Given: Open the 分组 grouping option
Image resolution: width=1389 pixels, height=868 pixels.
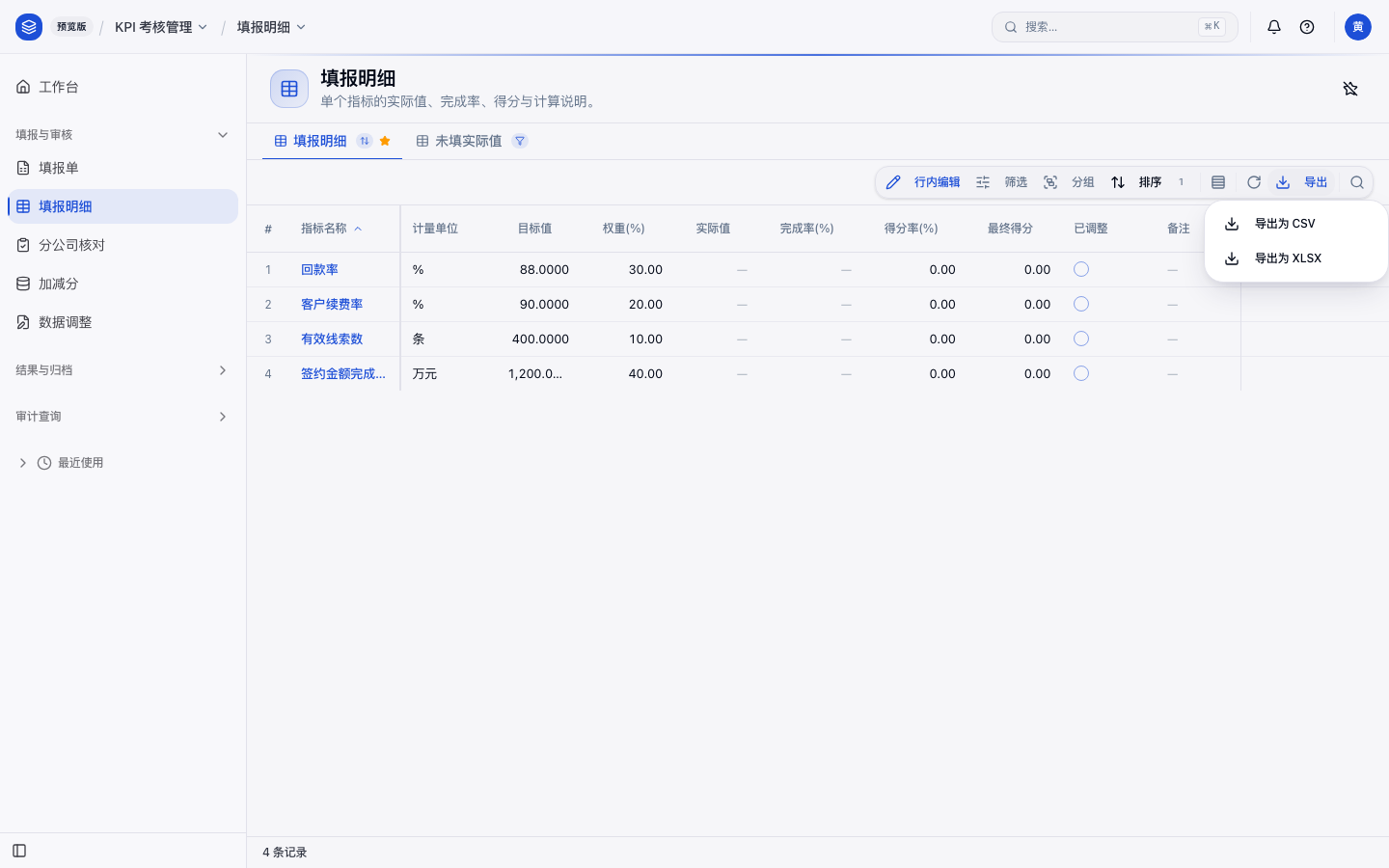Looking at the screenshot, I should [x=1069, y=182].
